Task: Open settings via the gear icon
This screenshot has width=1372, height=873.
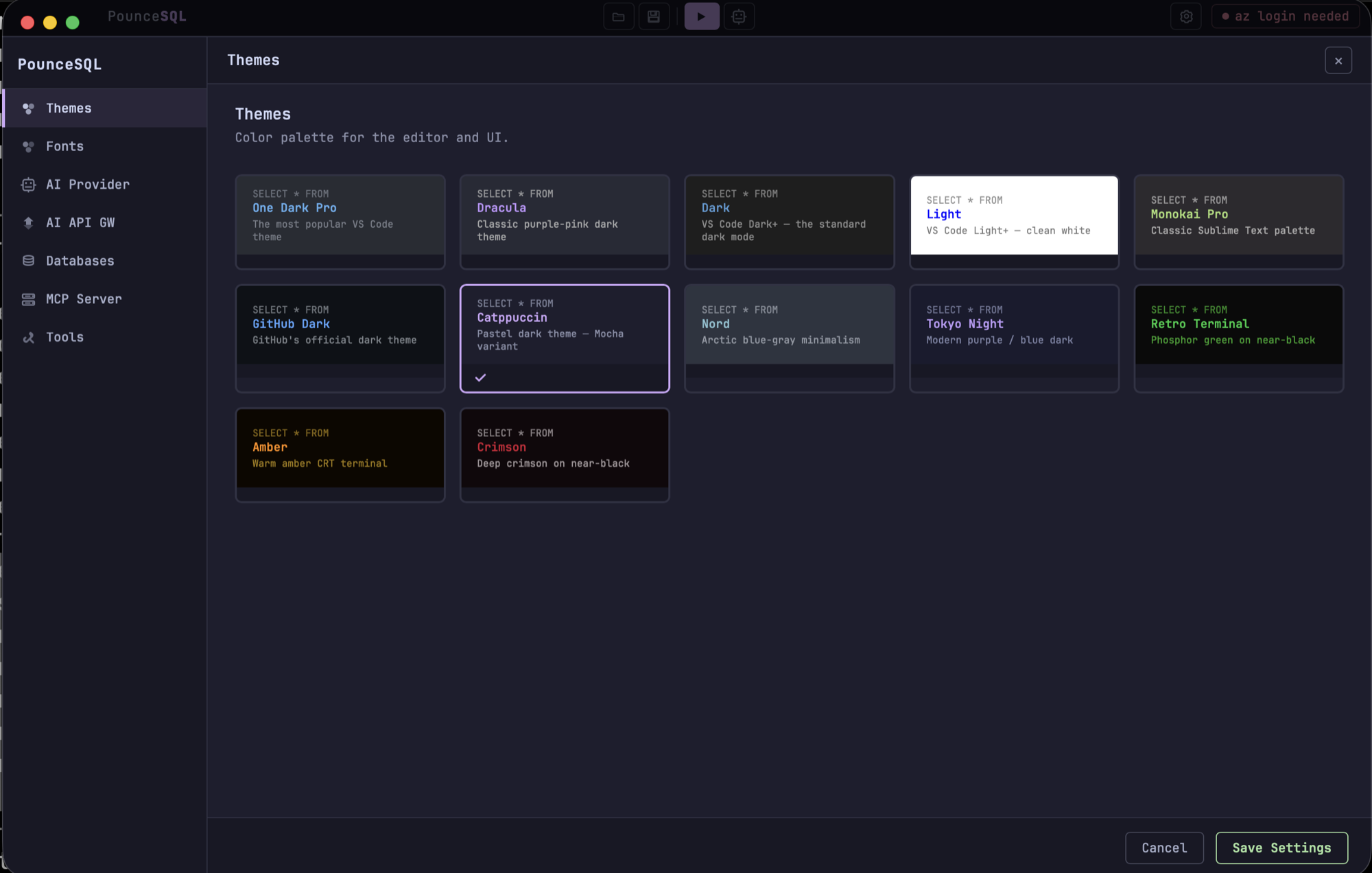Action: pos(1186,16)
